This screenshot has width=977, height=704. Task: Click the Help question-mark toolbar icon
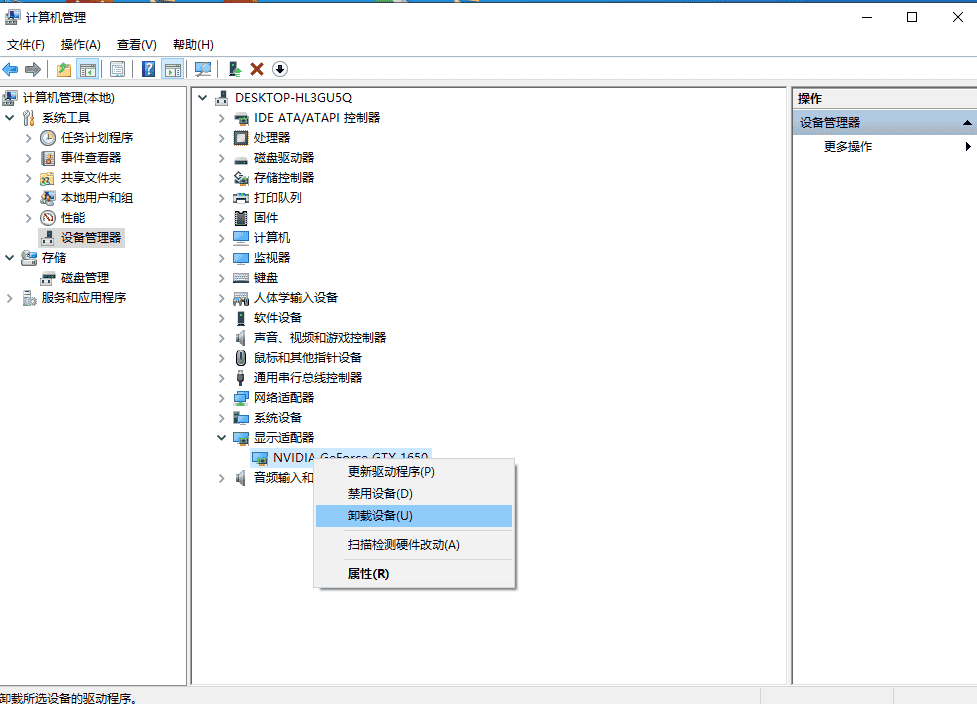[147, 69]
